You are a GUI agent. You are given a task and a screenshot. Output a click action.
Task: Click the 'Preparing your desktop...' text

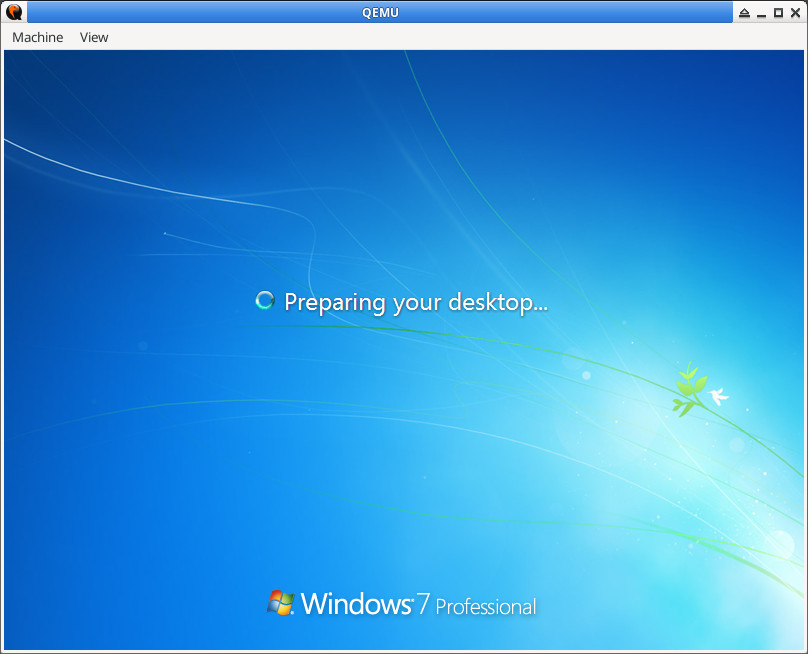pos(416,303)
